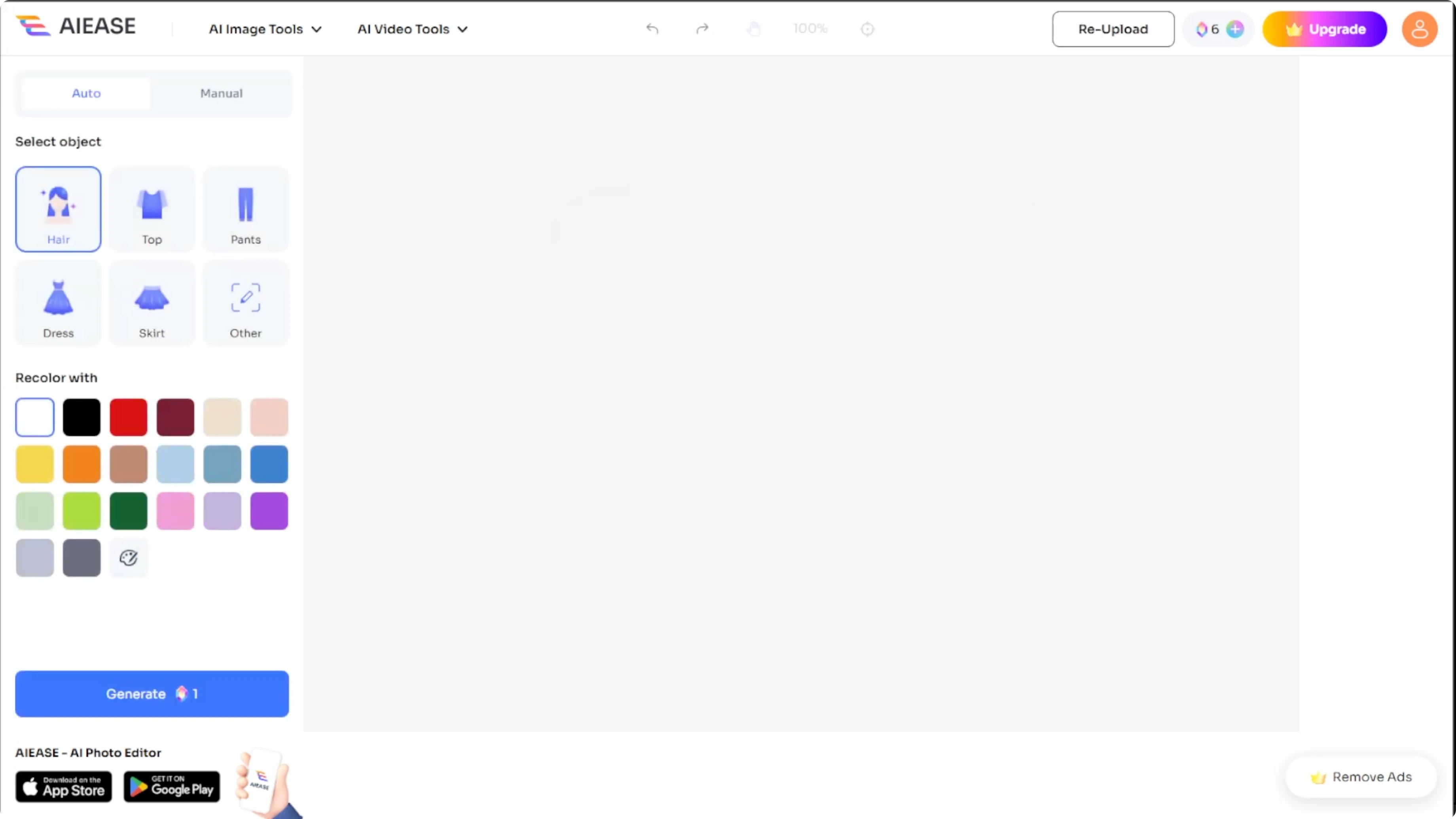Choose the tan brown color swatch
Image resolution: width=1456 pixels, height=819 pixels.
click(x=128, y=464)
